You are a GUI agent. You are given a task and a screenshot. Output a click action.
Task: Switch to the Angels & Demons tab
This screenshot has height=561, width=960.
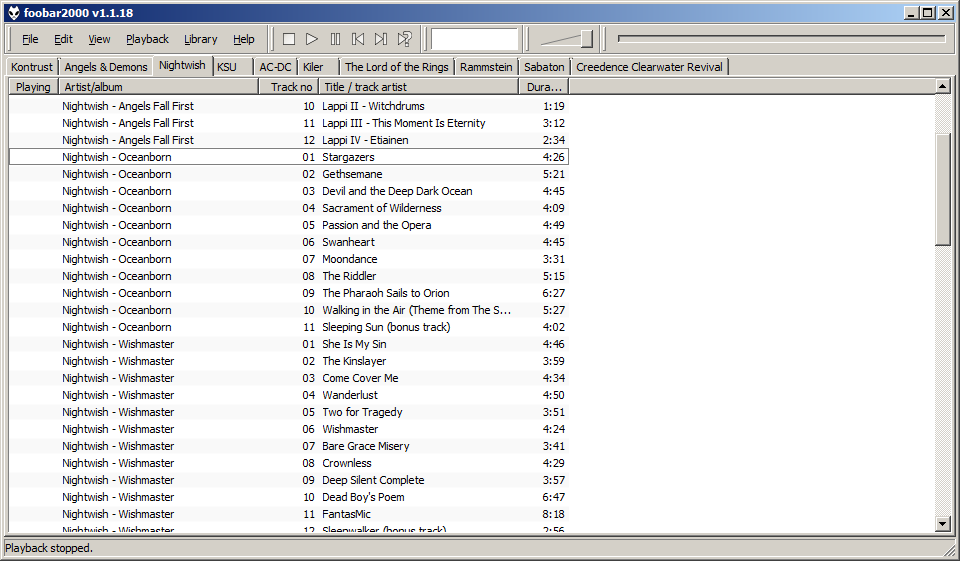(x=106, y=67)
